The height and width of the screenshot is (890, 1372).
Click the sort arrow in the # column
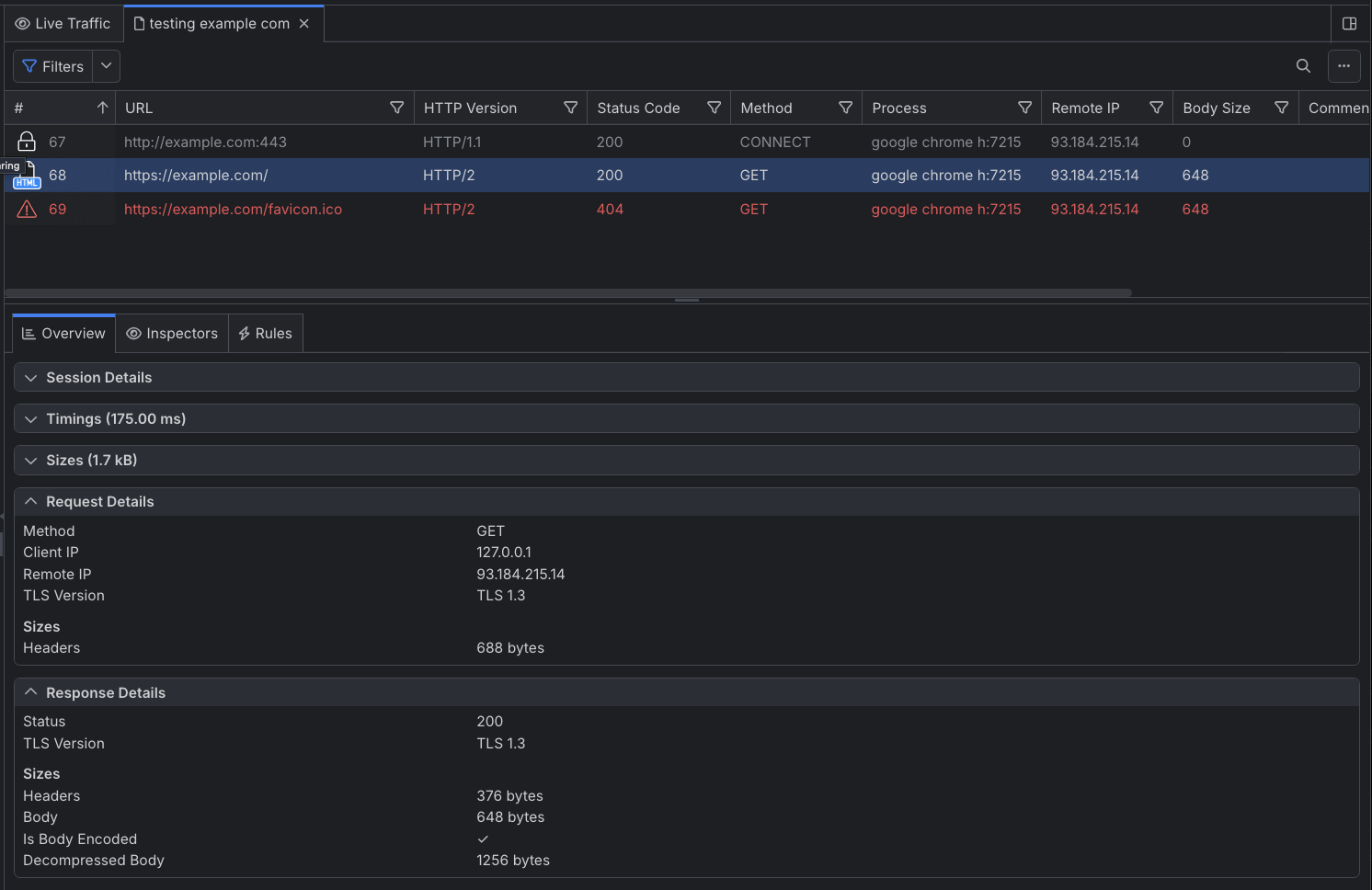(x=102, y=108)
